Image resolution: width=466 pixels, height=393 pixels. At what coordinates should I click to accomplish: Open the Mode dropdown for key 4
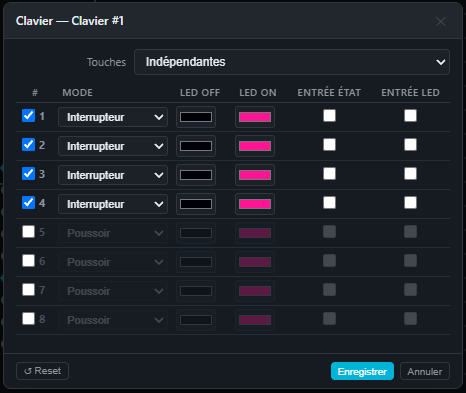click(113, 204)
